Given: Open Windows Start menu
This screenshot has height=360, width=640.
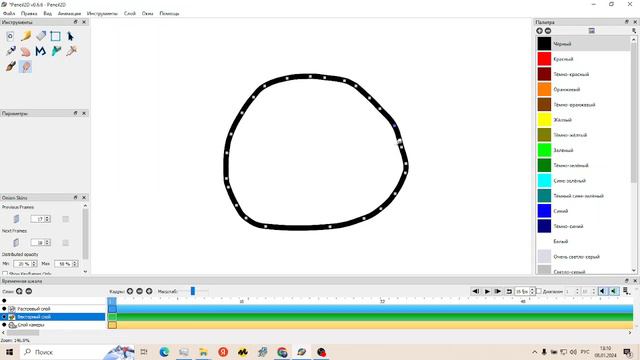Looking at the screenshot, I should click(9, 352).
